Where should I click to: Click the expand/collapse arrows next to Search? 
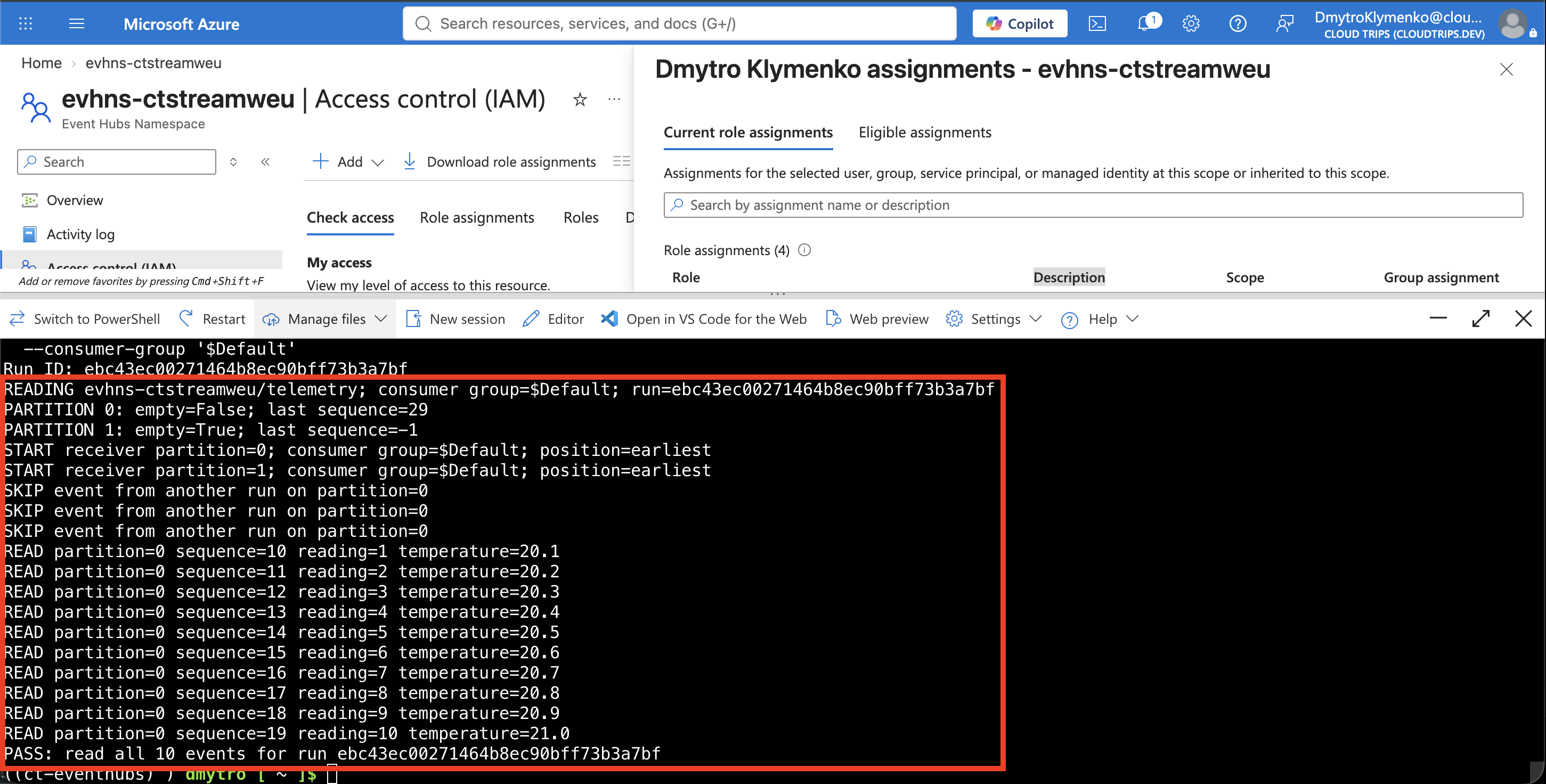[233, 161]
